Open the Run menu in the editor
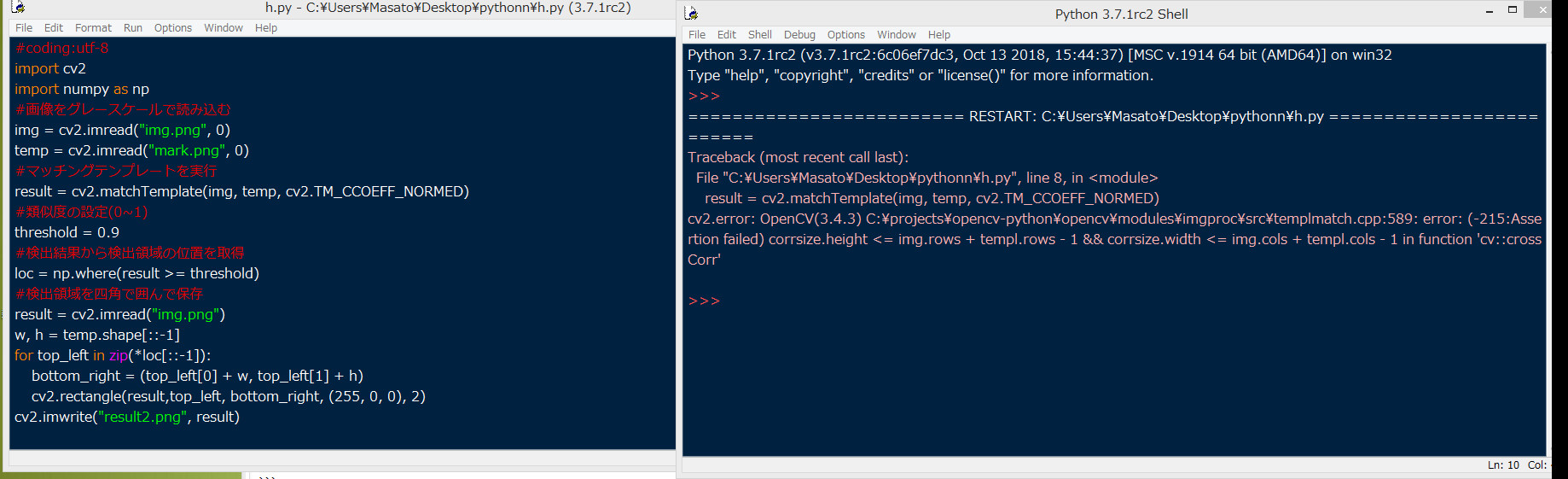This screenshot has height=479, width=1568. coord(133,28)
